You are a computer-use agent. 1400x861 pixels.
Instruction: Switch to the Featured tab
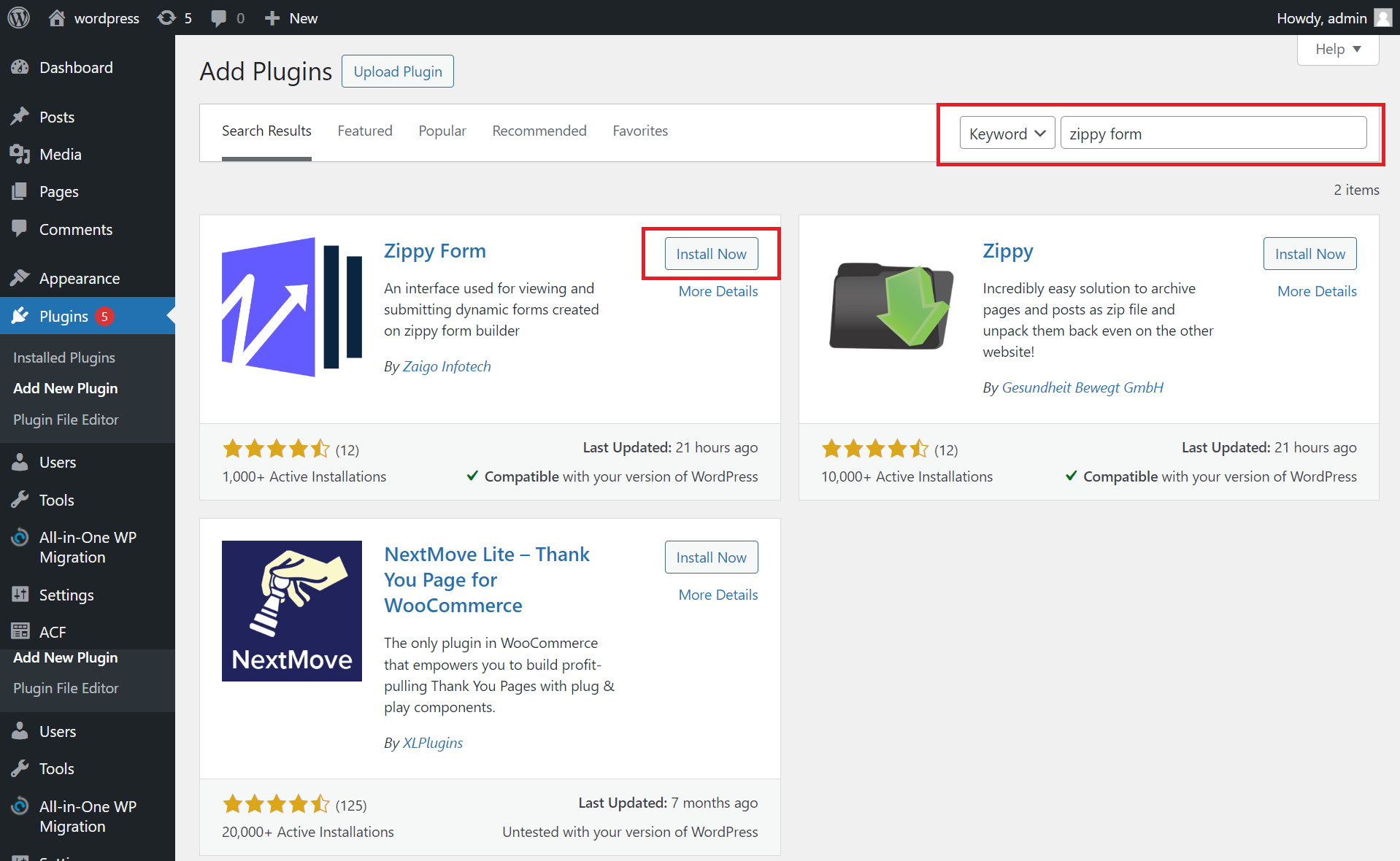(364, 131)
